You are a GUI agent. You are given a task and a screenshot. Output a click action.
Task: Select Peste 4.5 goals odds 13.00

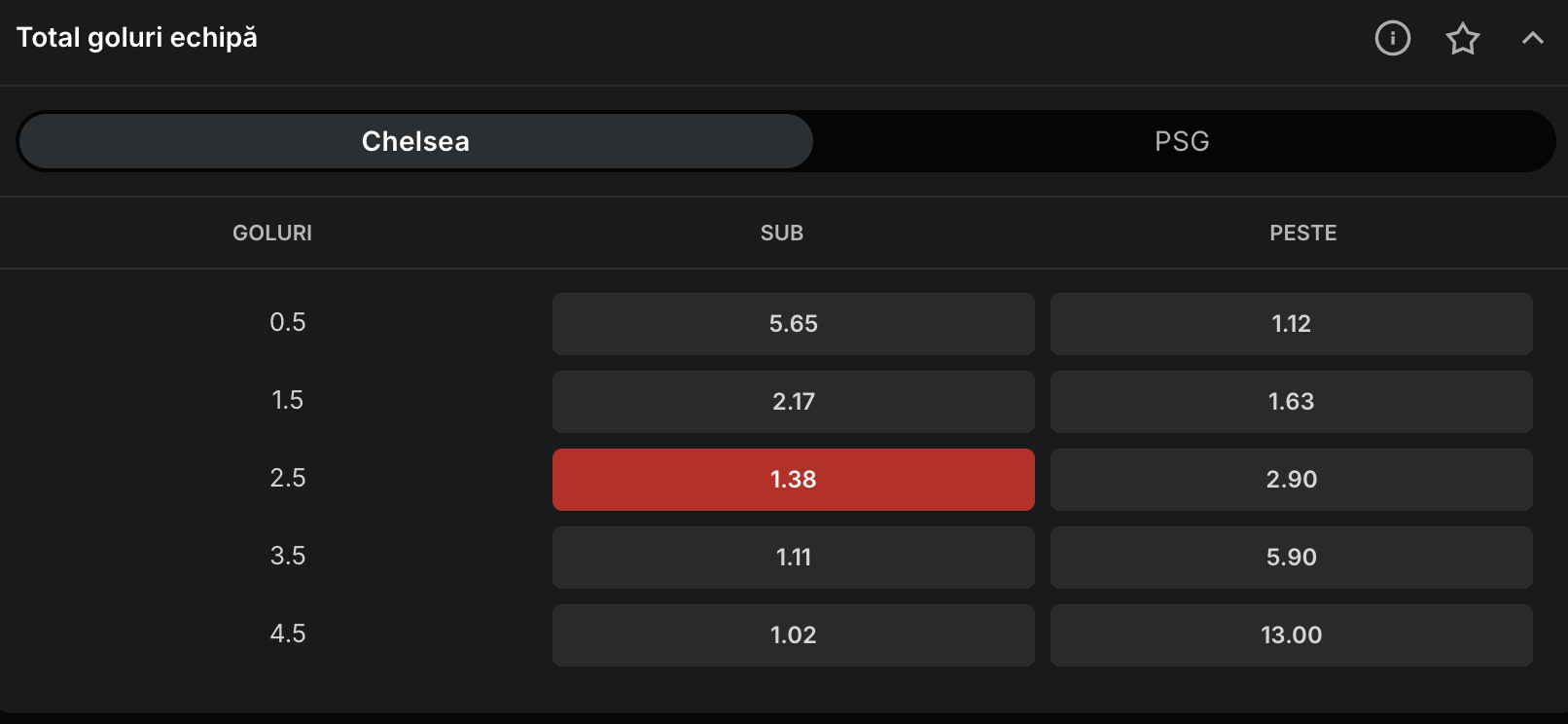tap(1291, 634)
